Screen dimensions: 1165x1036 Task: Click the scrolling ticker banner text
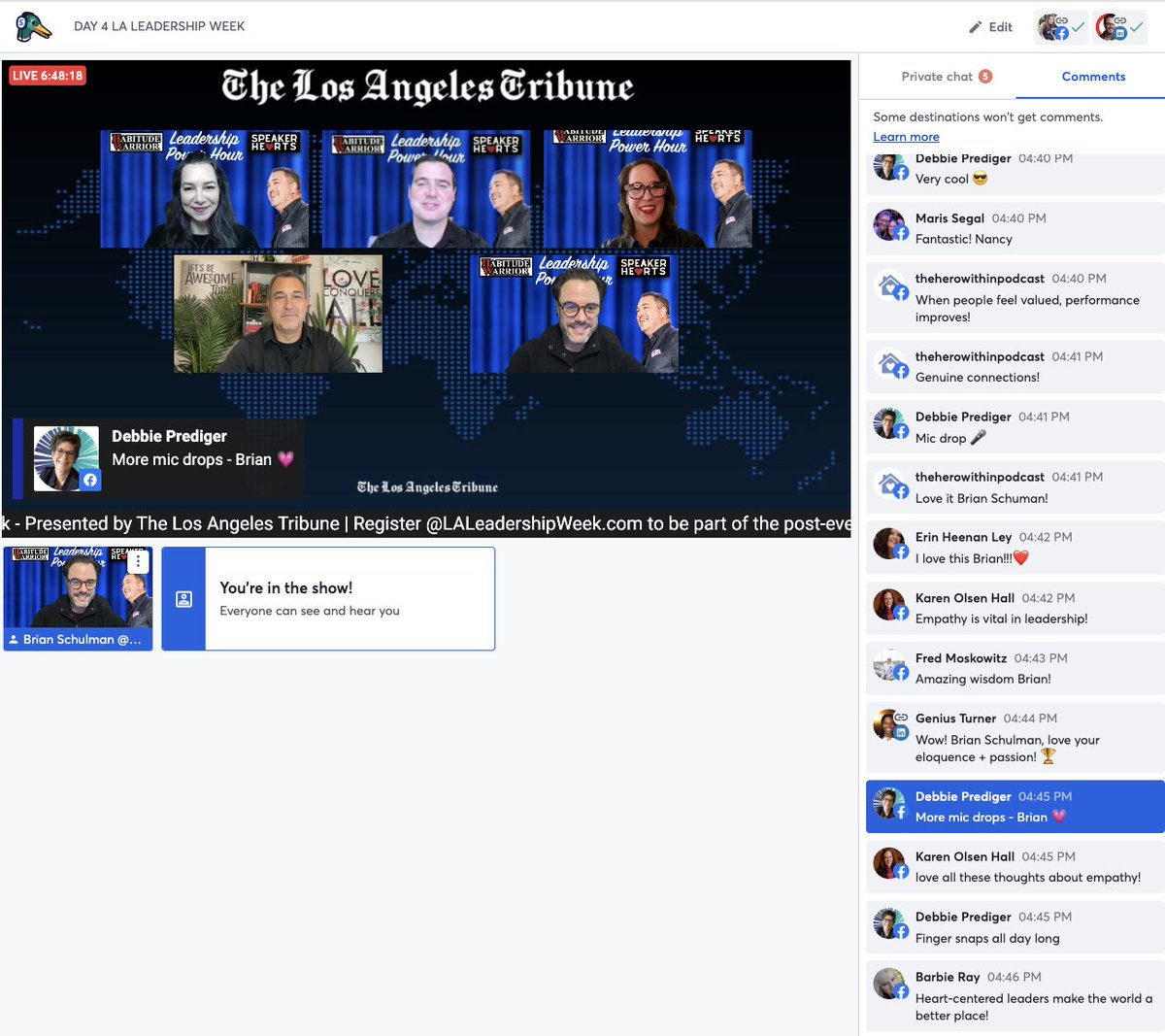coord(426,523)
